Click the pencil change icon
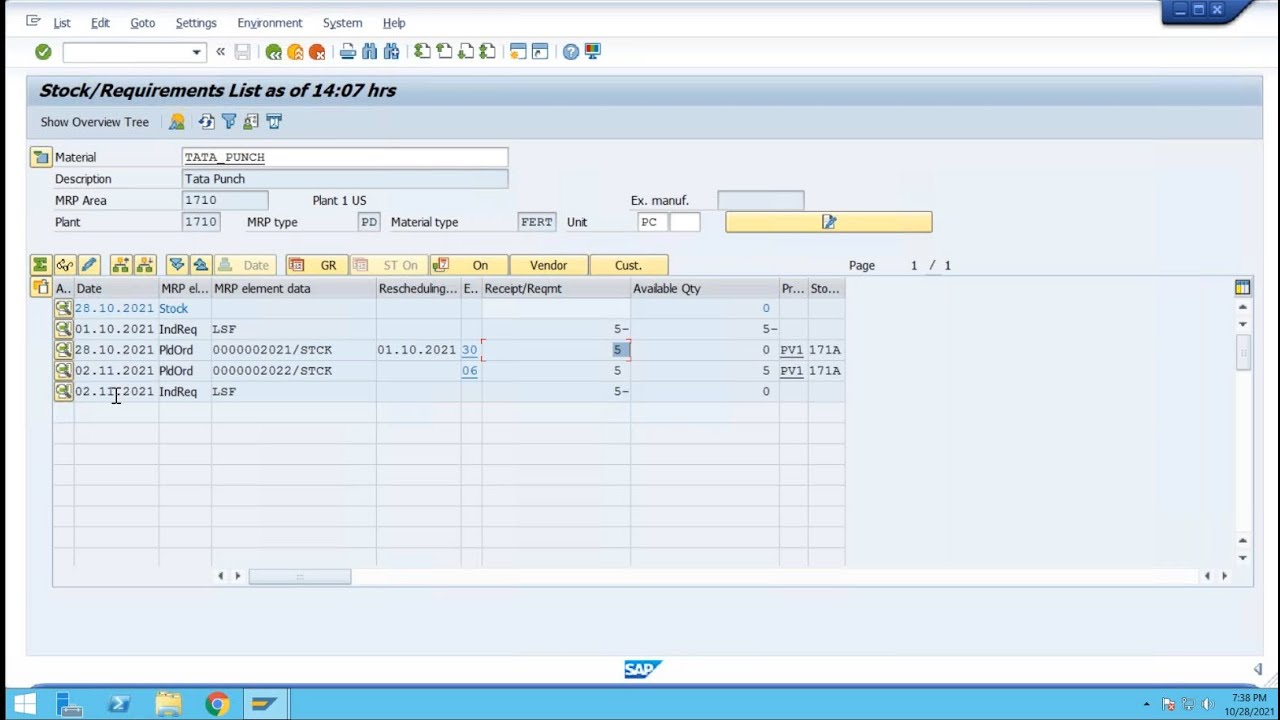 89,265
